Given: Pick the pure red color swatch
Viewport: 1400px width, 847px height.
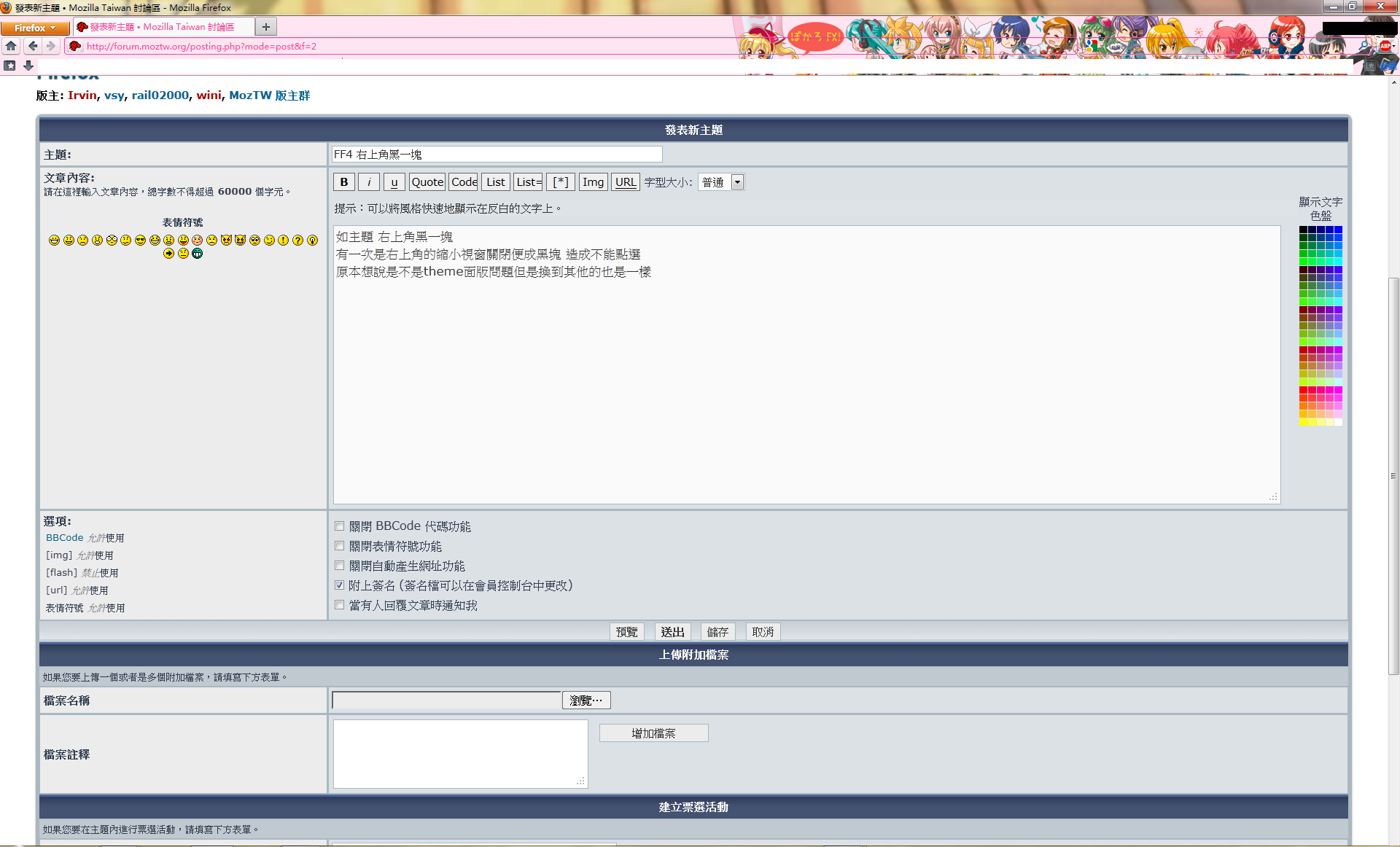Looking at the screenshot, I should coord(1303,390).
